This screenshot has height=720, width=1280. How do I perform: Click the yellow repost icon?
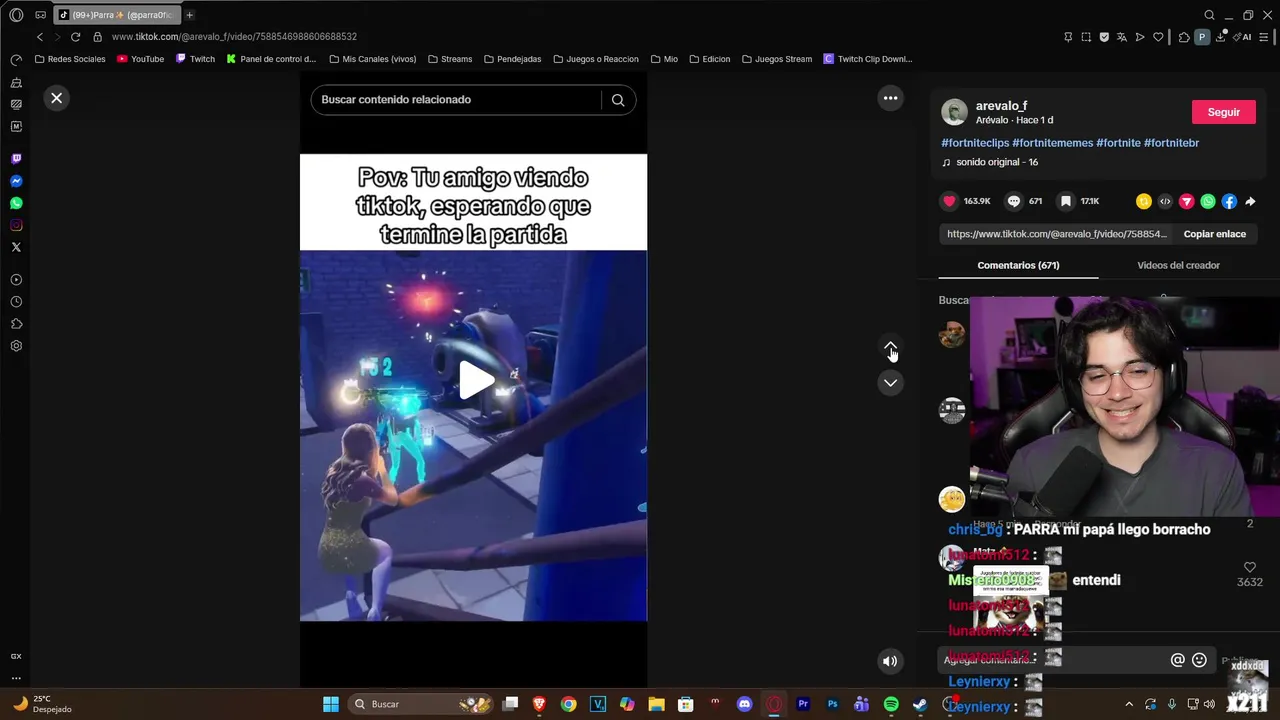point(1144,201)
